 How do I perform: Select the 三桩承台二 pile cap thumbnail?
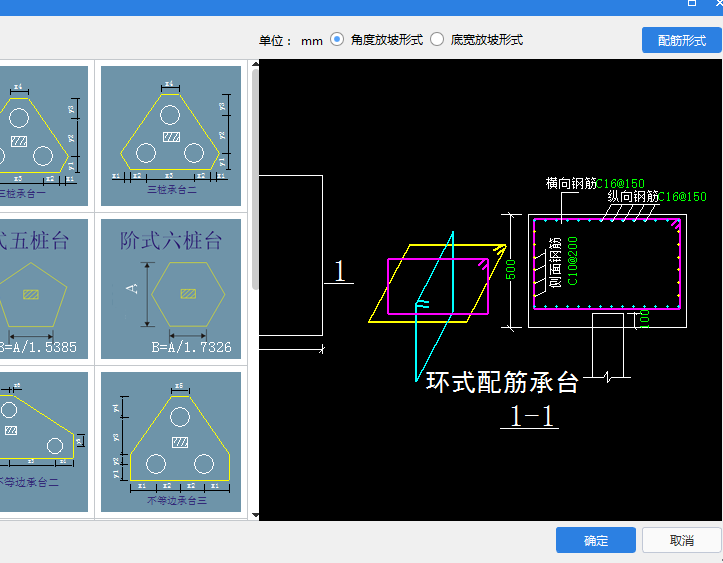[x=171, y=129]
